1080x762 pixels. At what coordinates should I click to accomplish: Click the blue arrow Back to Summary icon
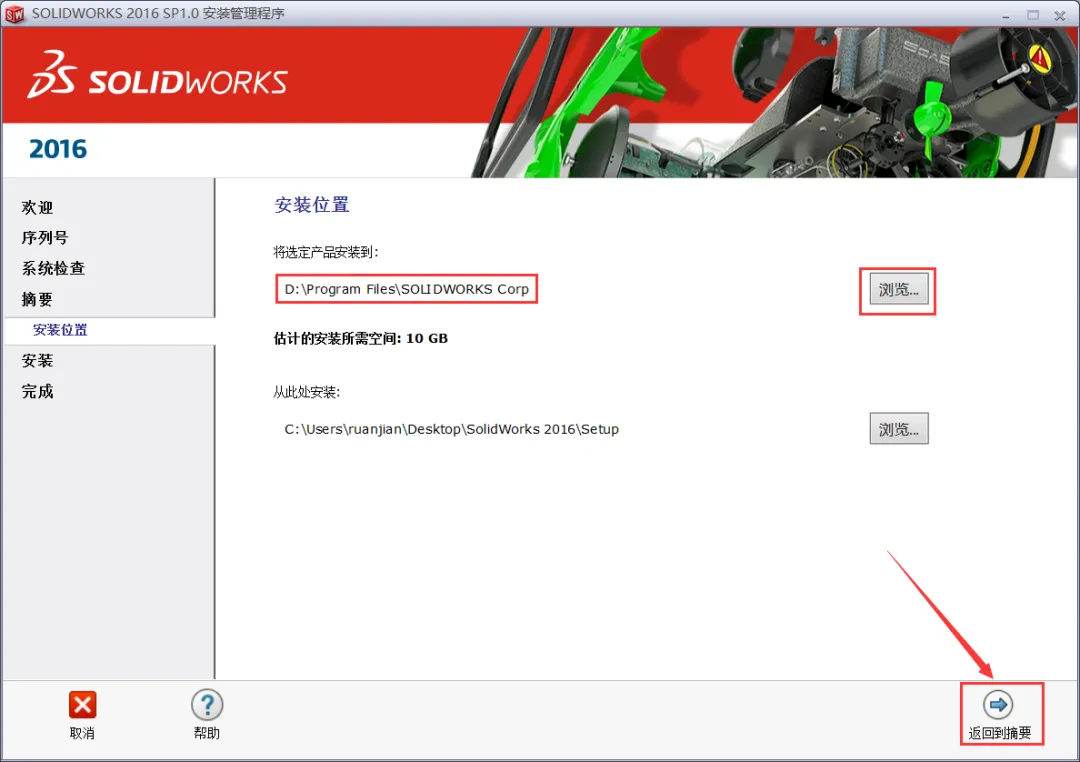tap(998, 705)
